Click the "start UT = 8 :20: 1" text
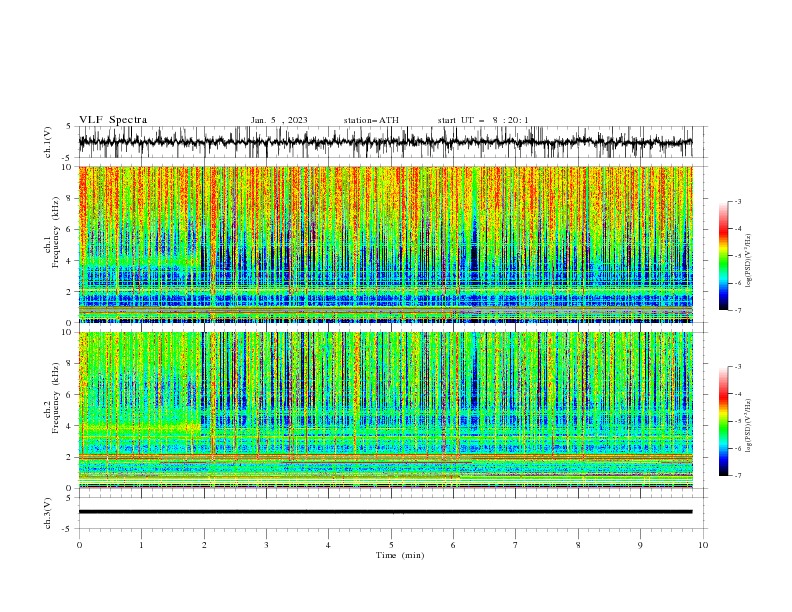 click(483, 120)
